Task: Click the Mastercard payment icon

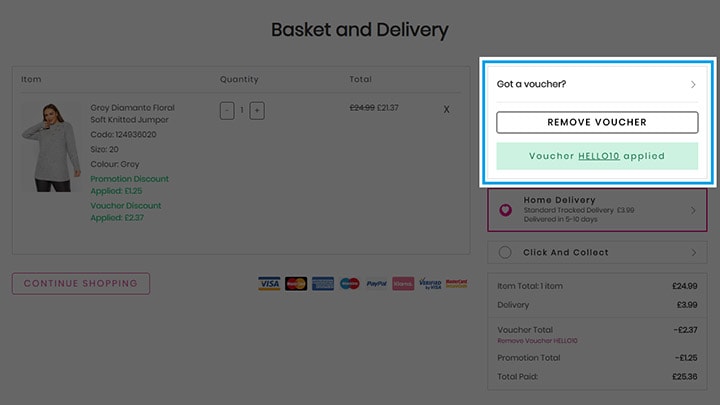Action: [296, 284]
